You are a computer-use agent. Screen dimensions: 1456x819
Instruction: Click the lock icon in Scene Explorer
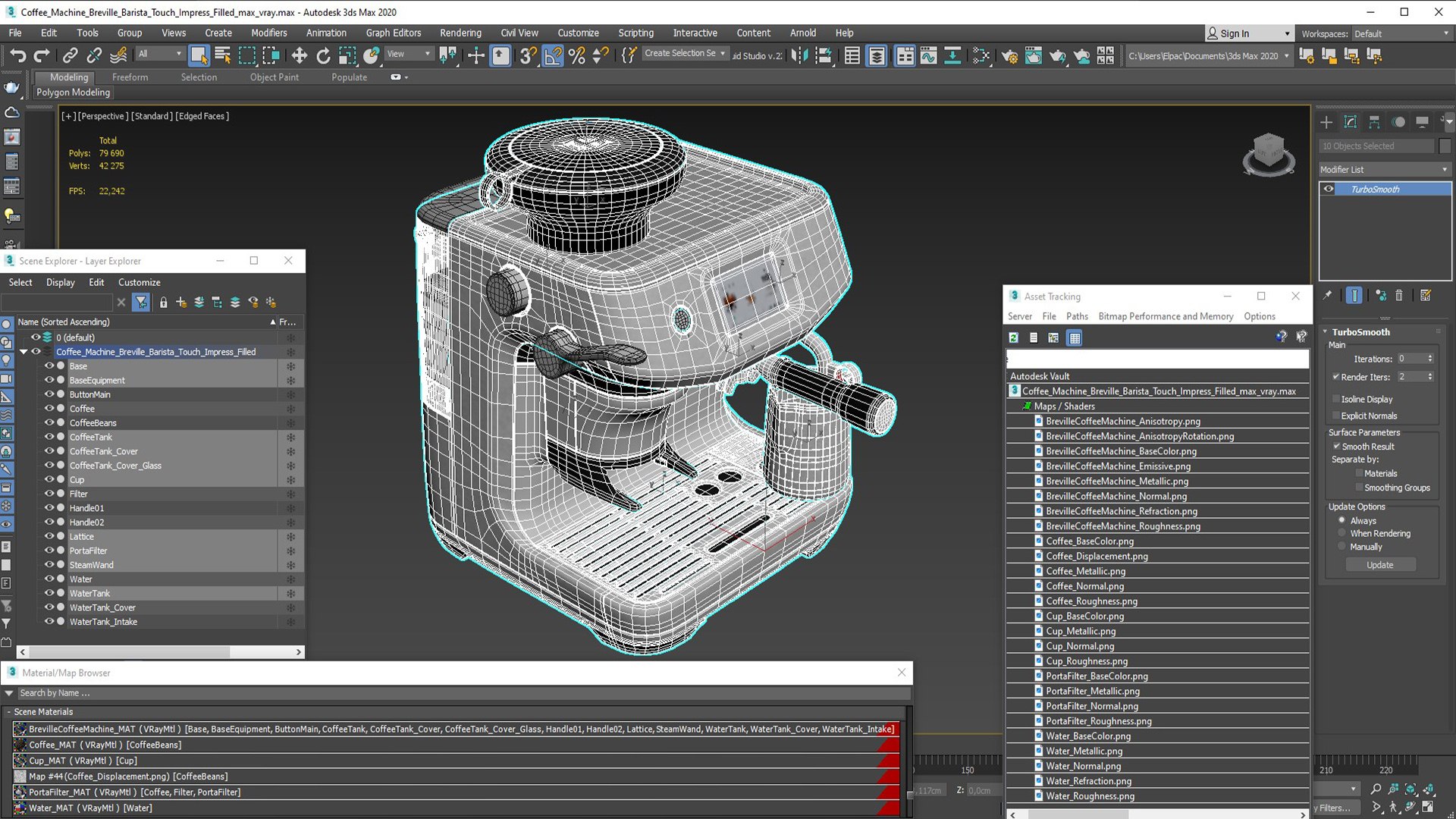pos(163,303)
